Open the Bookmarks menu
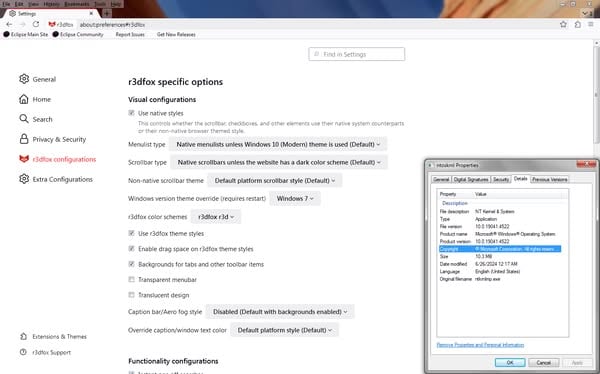The image size is (600, 374). pos(77,4)
